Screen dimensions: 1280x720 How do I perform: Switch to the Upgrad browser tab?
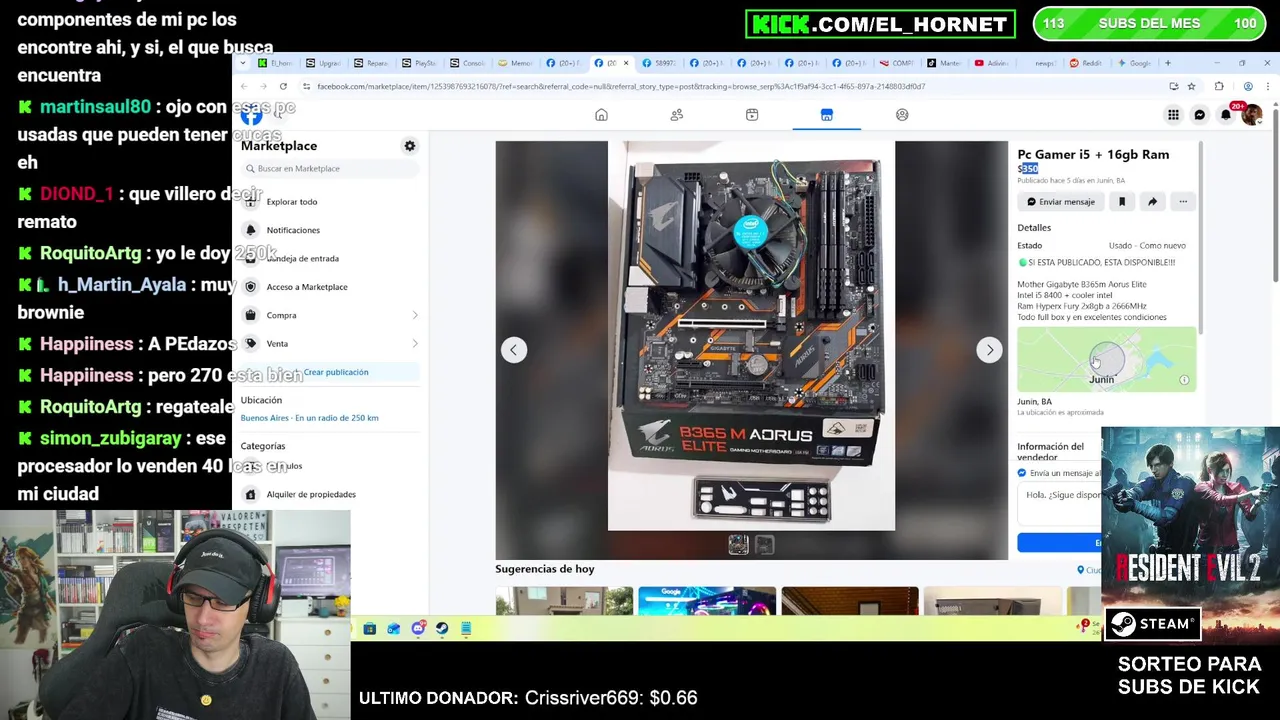coord(325,63)
